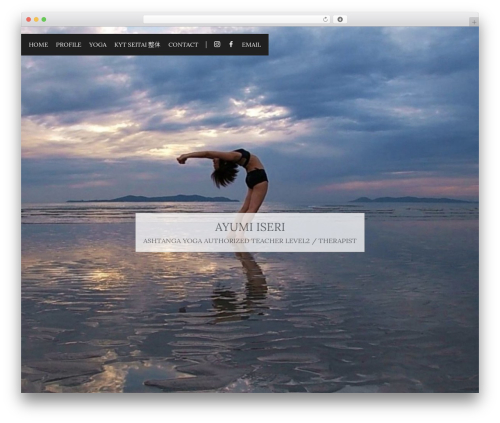The height and width of the screenshot is (423, 500).
Task: Select the YOGA menu item
Action: 98,45
